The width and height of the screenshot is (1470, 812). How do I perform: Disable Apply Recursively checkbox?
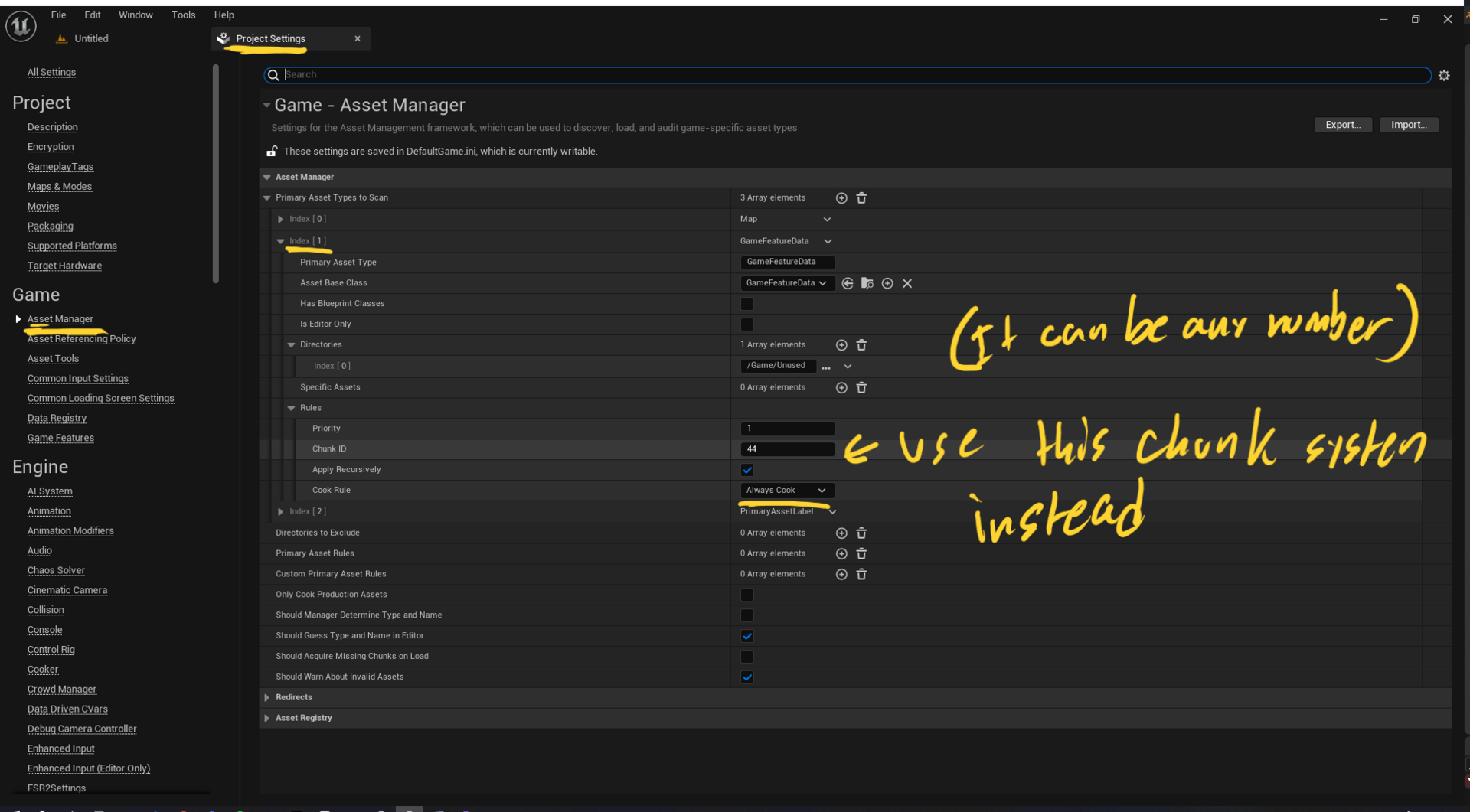[747, 470]
